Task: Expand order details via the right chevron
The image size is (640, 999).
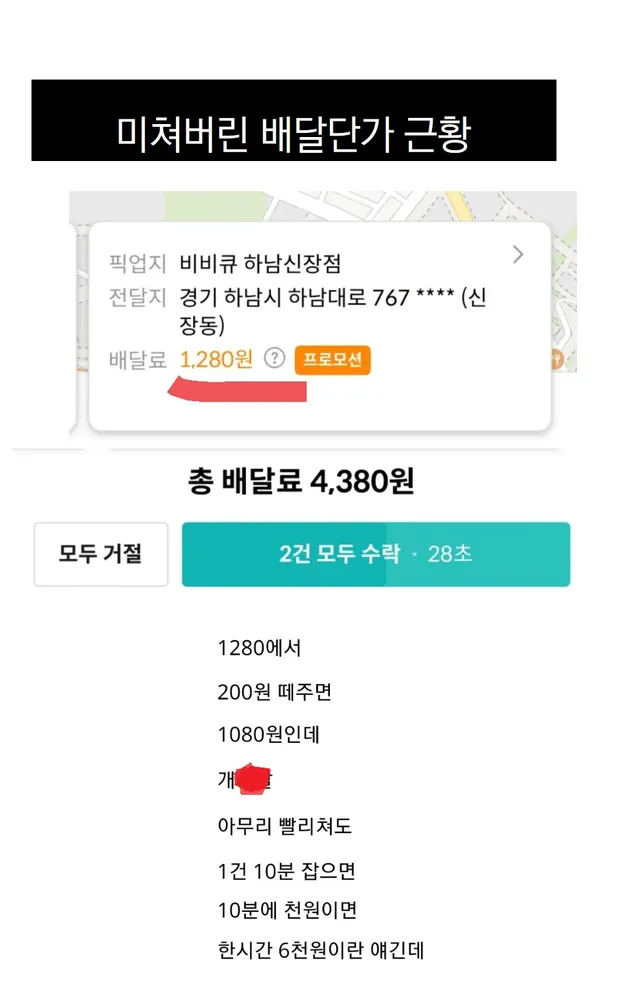Action: click(x=517, y=255)
